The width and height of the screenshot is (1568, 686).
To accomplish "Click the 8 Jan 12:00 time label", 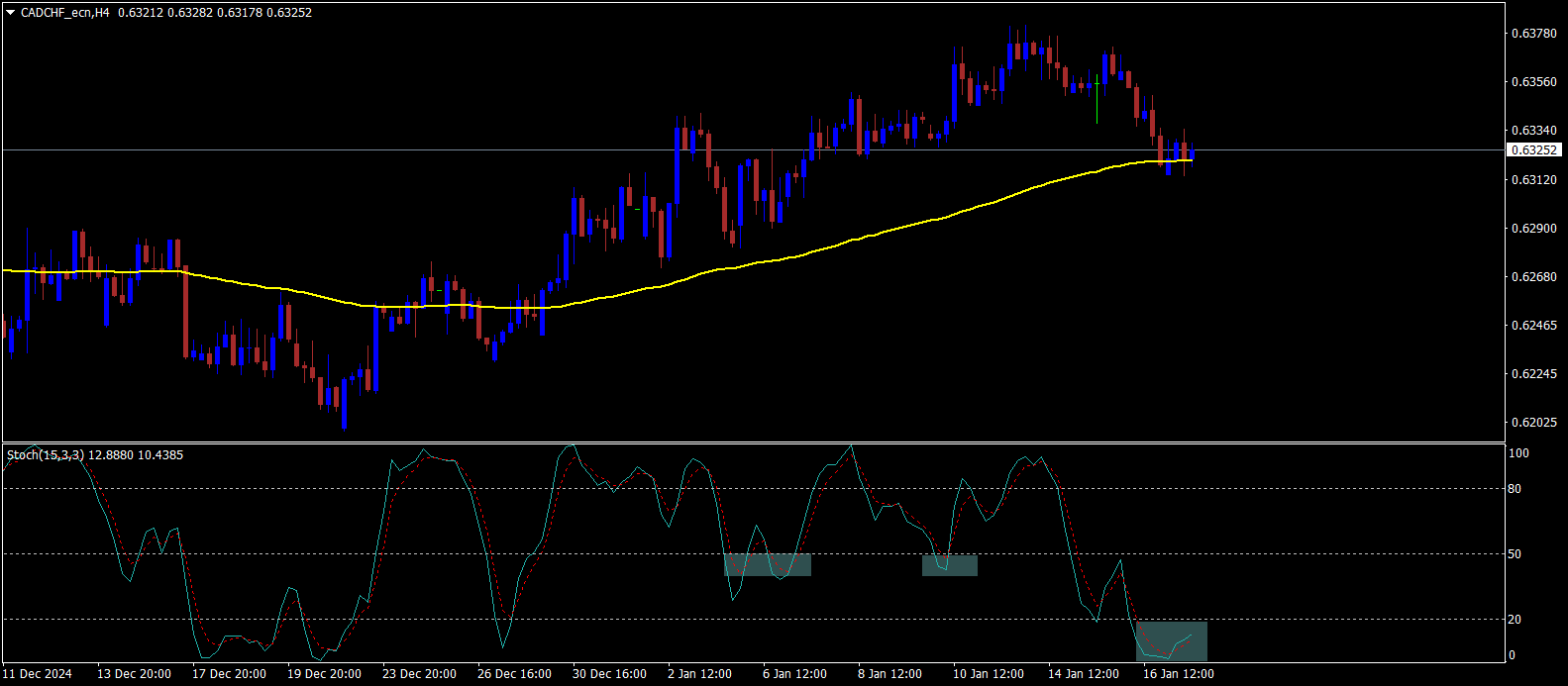I will tap(890, 674).
